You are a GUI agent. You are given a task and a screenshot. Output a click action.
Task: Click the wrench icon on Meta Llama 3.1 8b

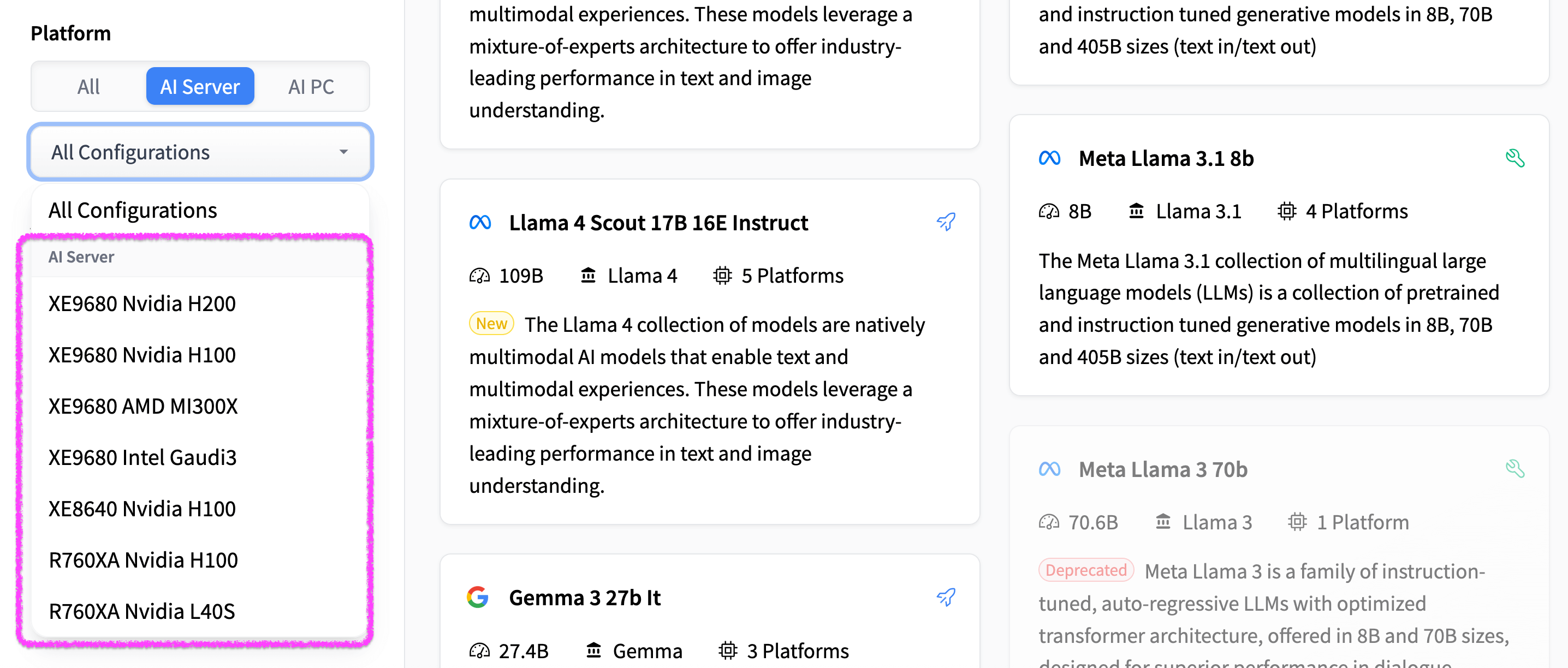click(1514, 158)
